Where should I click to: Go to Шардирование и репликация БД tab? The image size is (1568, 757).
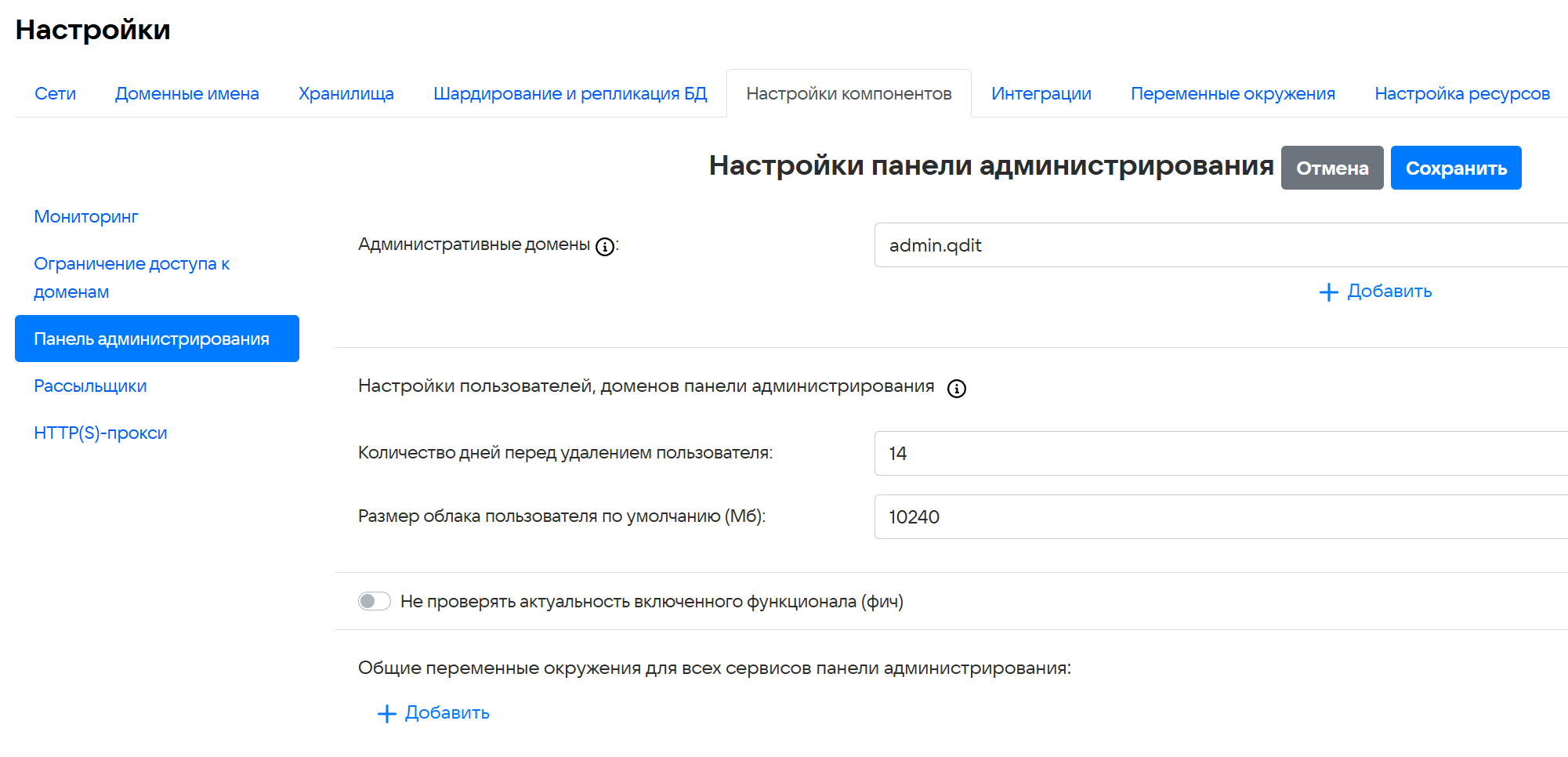tap(570, 94)
